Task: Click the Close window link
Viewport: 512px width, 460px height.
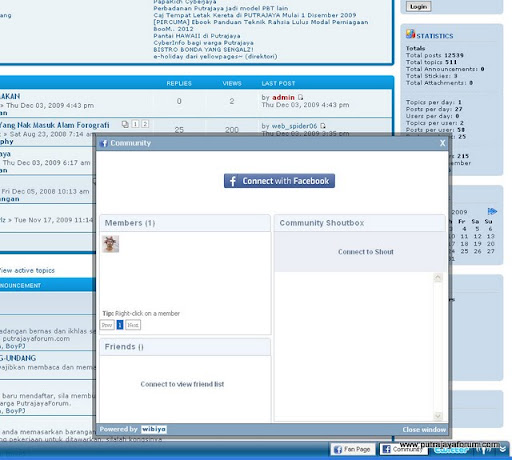Action: tap(424, 430)
